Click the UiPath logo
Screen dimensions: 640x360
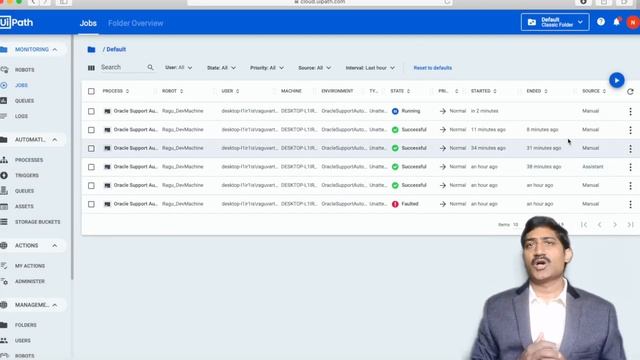coord(16,22)
